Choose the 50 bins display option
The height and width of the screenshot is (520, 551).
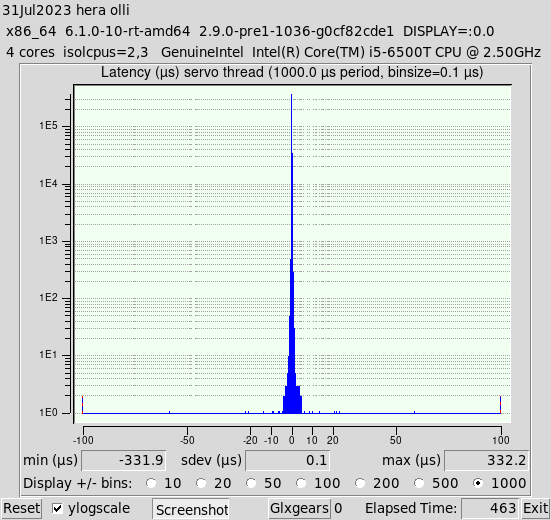click(251, 483)
